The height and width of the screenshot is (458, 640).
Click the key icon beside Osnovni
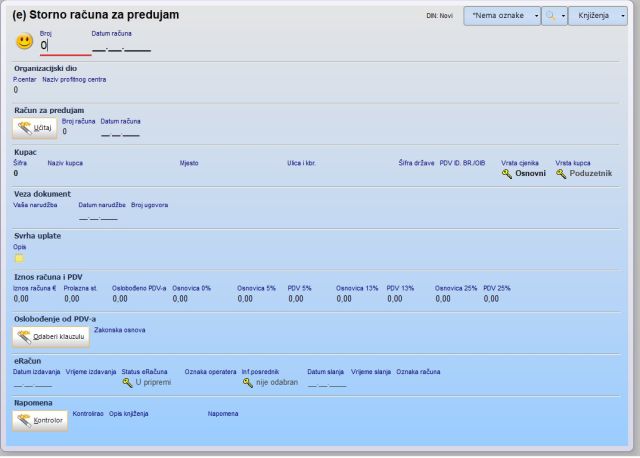point(507,173)
